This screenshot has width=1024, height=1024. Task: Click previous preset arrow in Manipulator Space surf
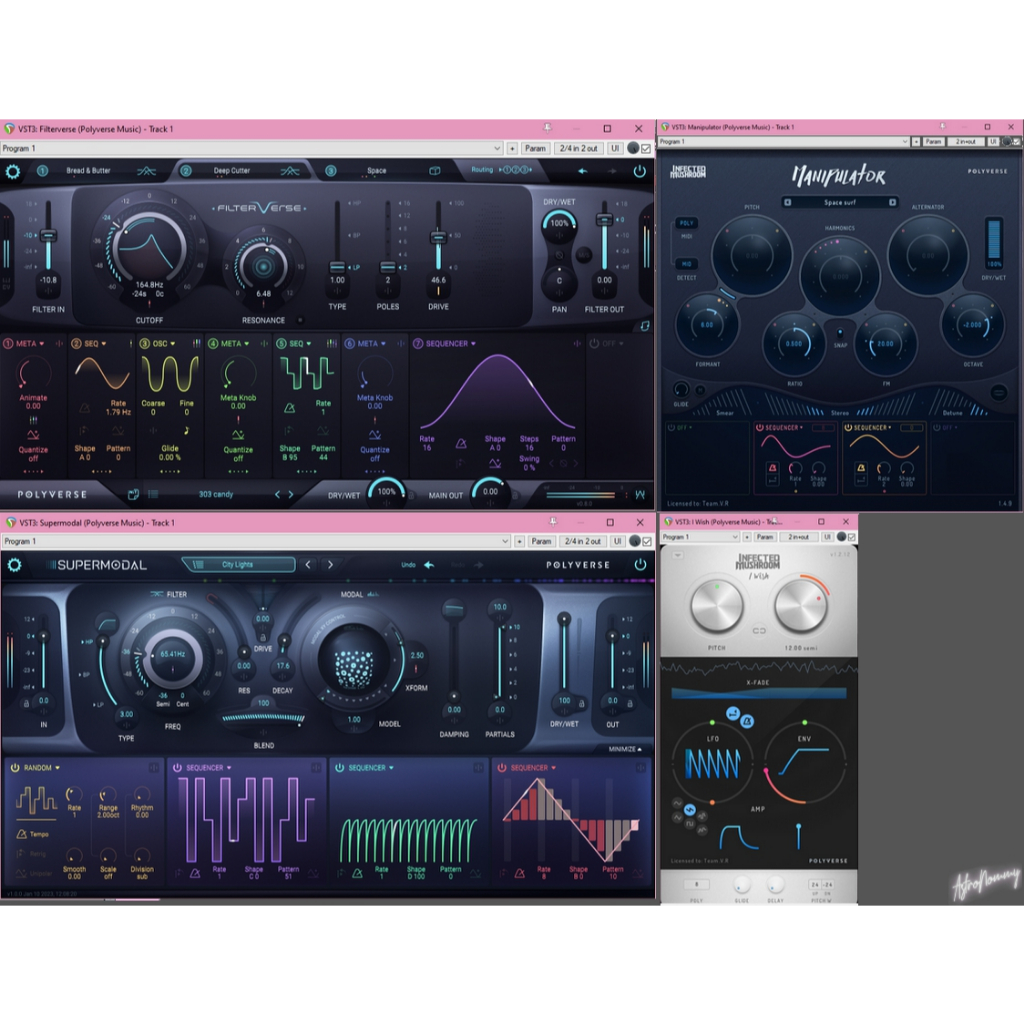point(788,202)
